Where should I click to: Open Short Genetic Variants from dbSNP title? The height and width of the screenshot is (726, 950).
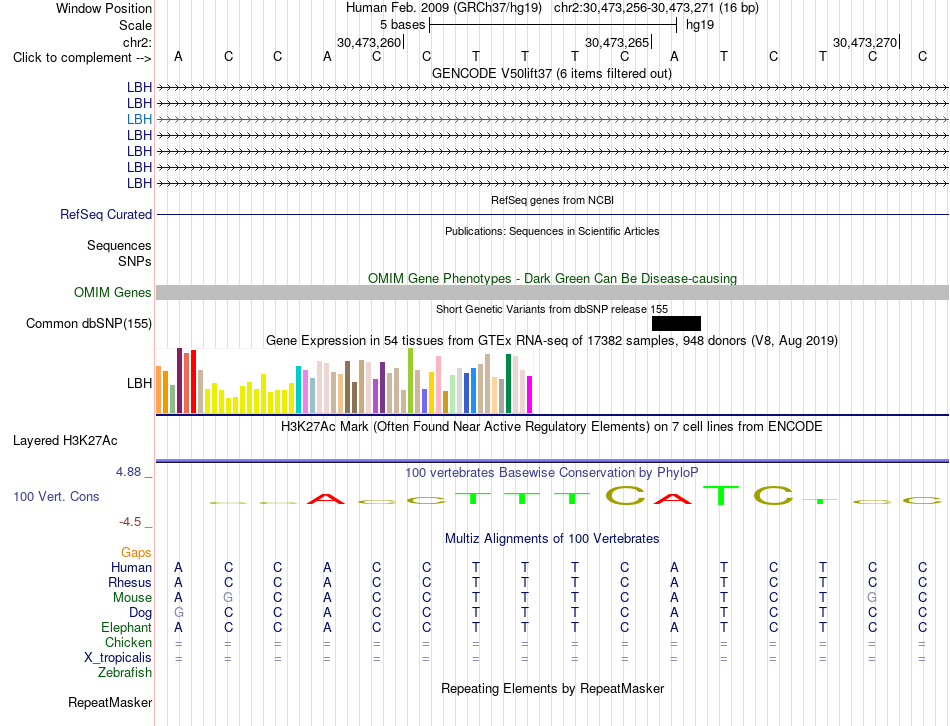[x=552, y=309]
